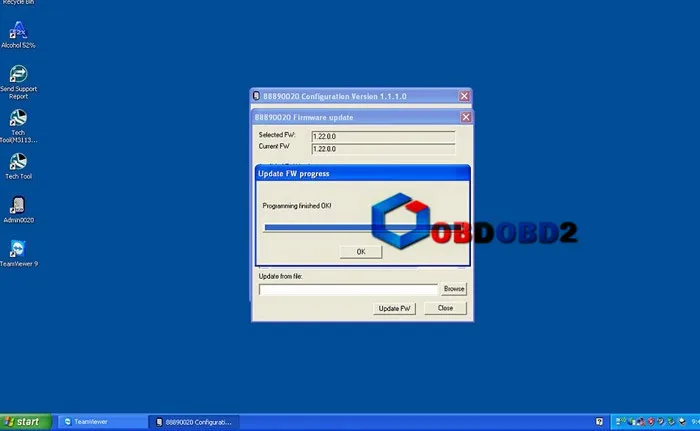Click in the Update from file field
The image size is (700, 431).
[x=348, y=289]
